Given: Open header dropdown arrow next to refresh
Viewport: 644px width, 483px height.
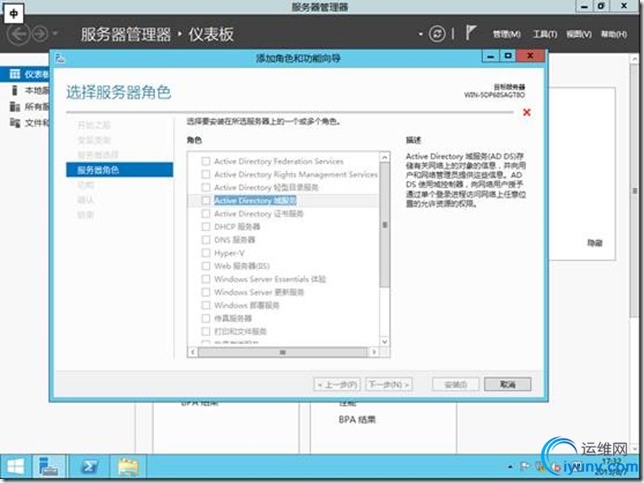Looking at the screenshot, I should pyautogui.click(x=420, y=34).
